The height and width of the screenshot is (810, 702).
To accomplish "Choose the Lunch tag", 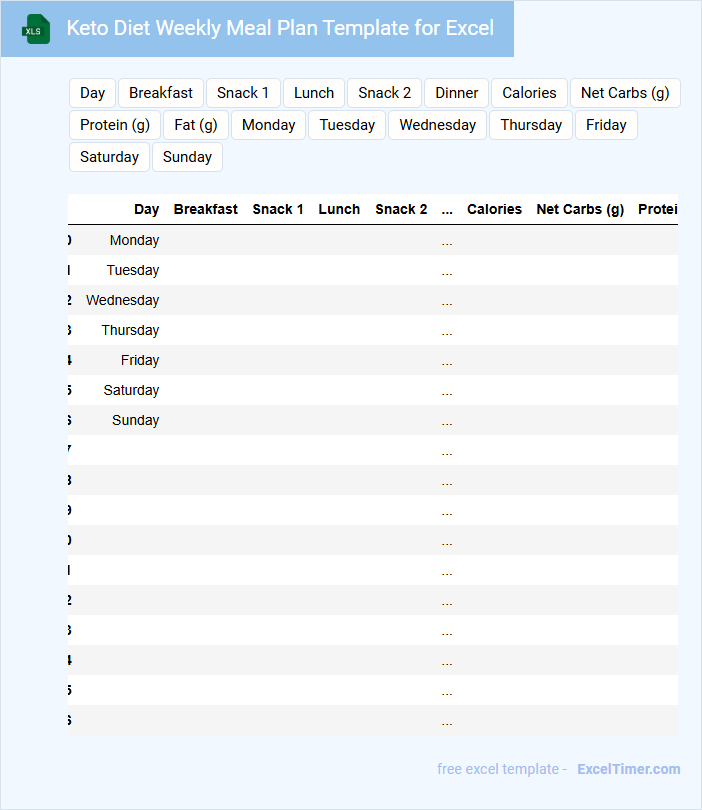I will coord(314,93).
